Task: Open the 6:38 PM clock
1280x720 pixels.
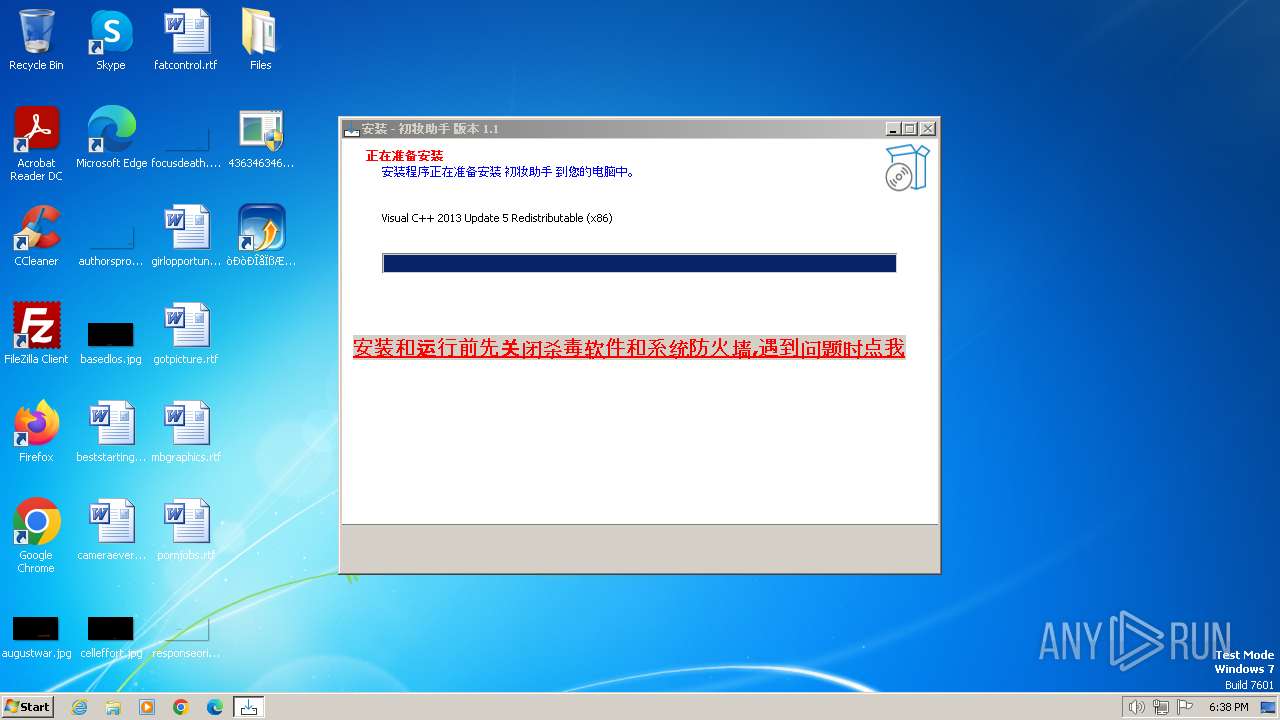Action: click(1228, 707)
